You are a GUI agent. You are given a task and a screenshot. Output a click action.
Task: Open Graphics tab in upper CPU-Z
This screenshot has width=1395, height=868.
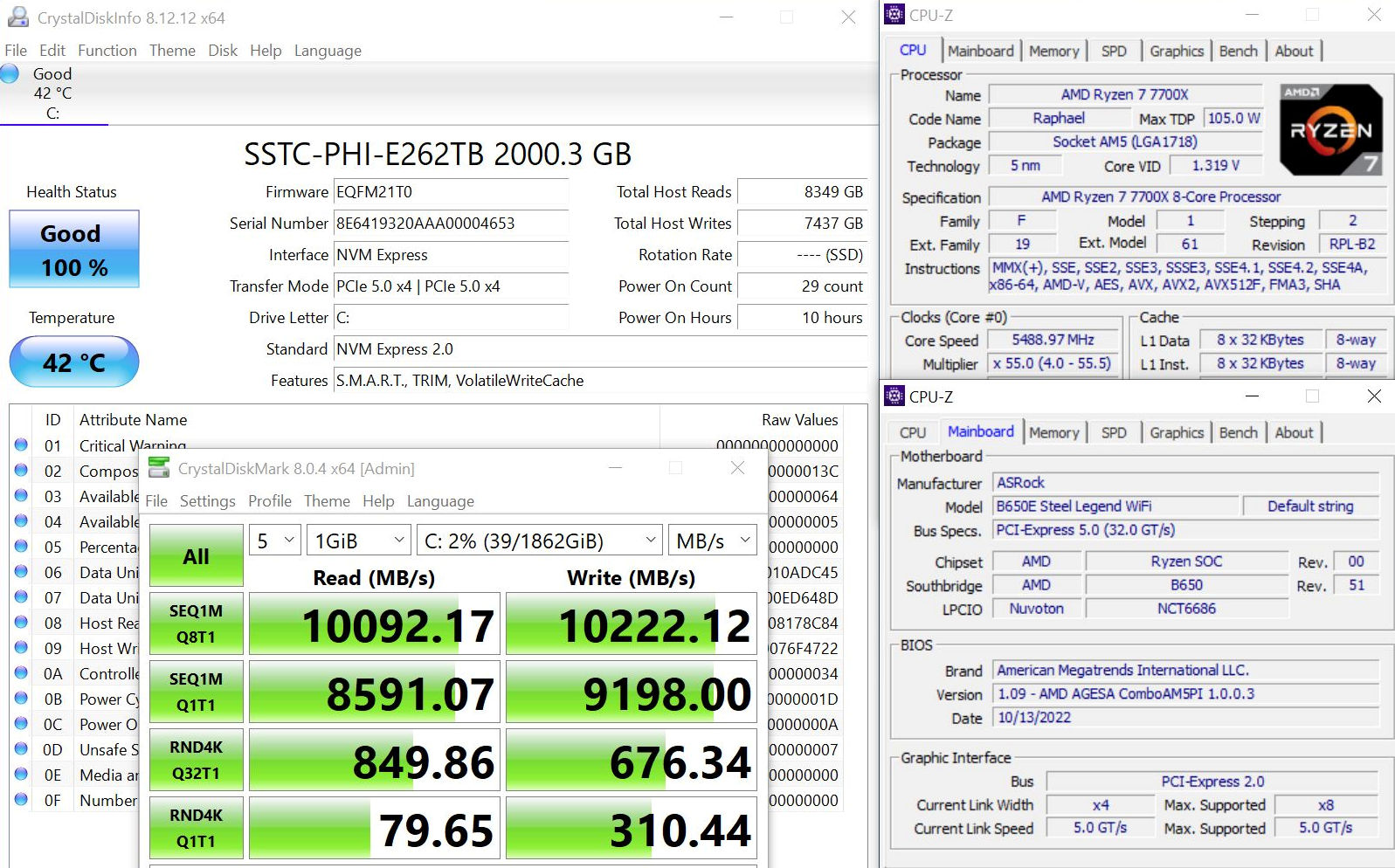(1177, 51)
